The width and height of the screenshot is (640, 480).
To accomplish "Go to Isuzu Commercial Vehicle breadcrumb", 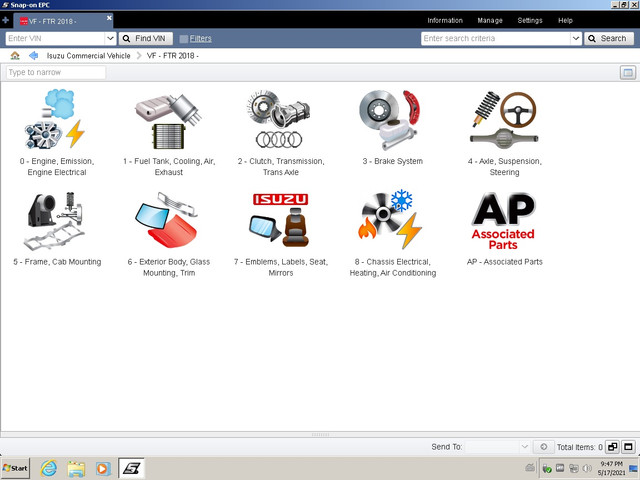I will 89,56.
